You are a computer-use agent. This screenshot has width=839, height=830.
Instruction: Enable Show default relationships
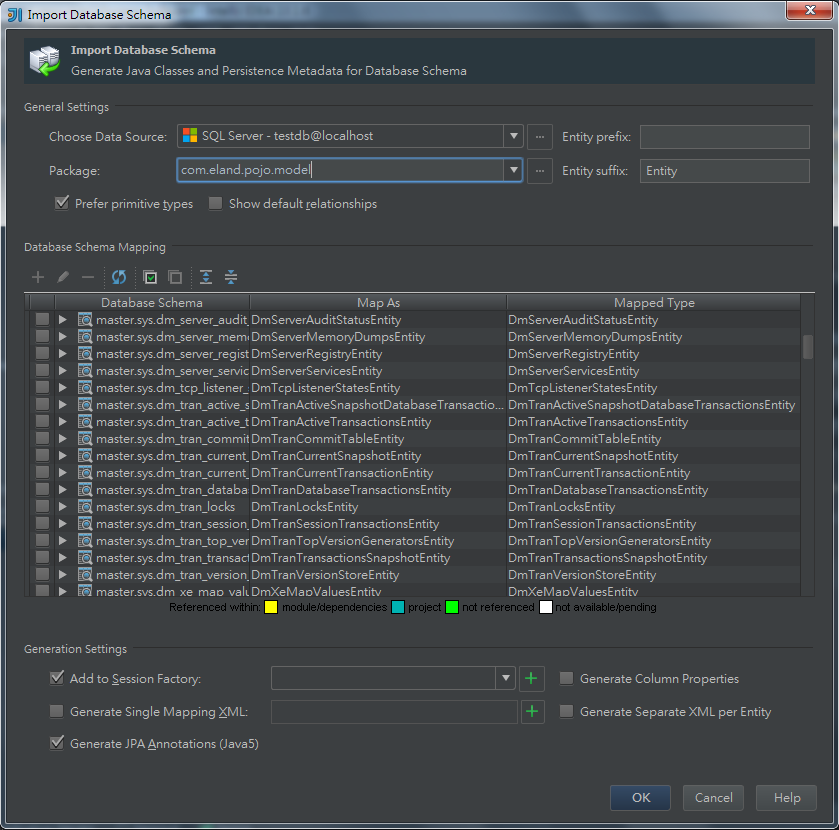[215, 203]
